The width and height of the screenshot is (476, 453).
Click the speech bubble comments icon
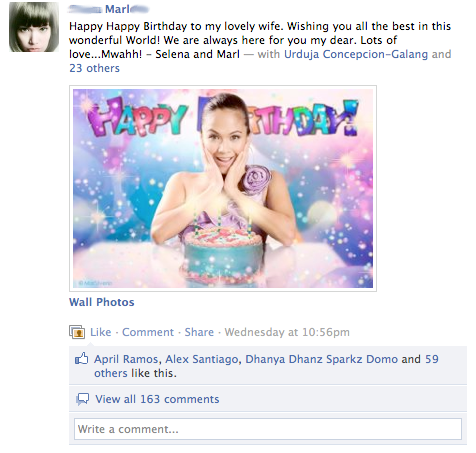click(83, 399)
